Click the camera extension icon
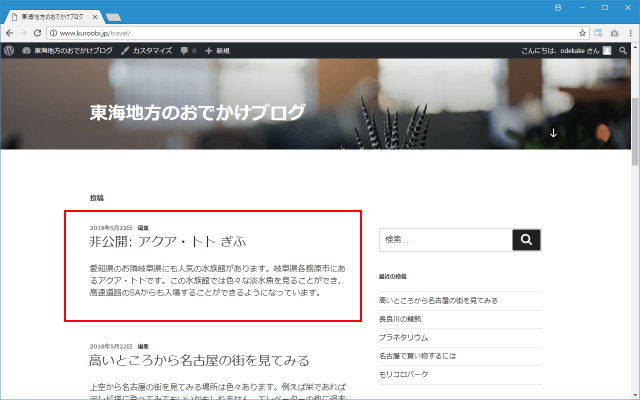Image resolution: width=640 pixels, height=400 pixels. tap(614, 33)
